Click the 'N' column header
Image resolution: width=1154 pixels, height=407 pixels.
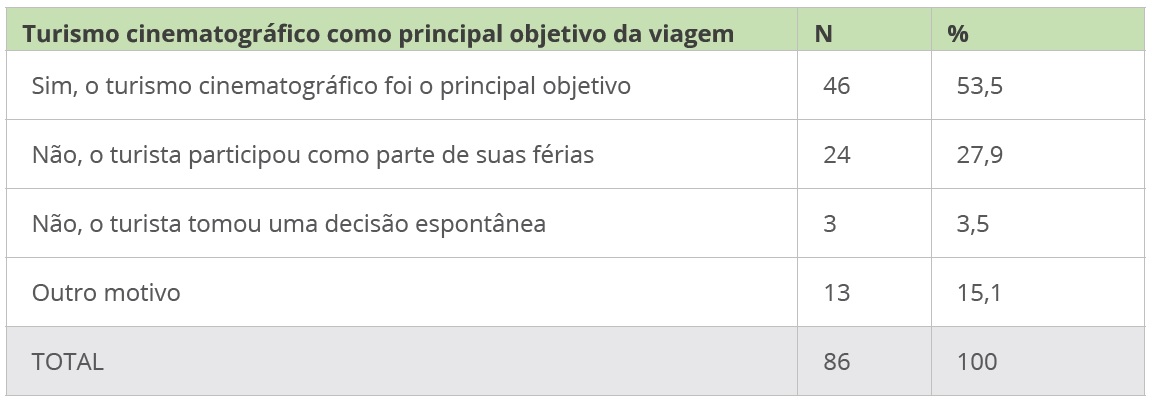click(824, 34)
